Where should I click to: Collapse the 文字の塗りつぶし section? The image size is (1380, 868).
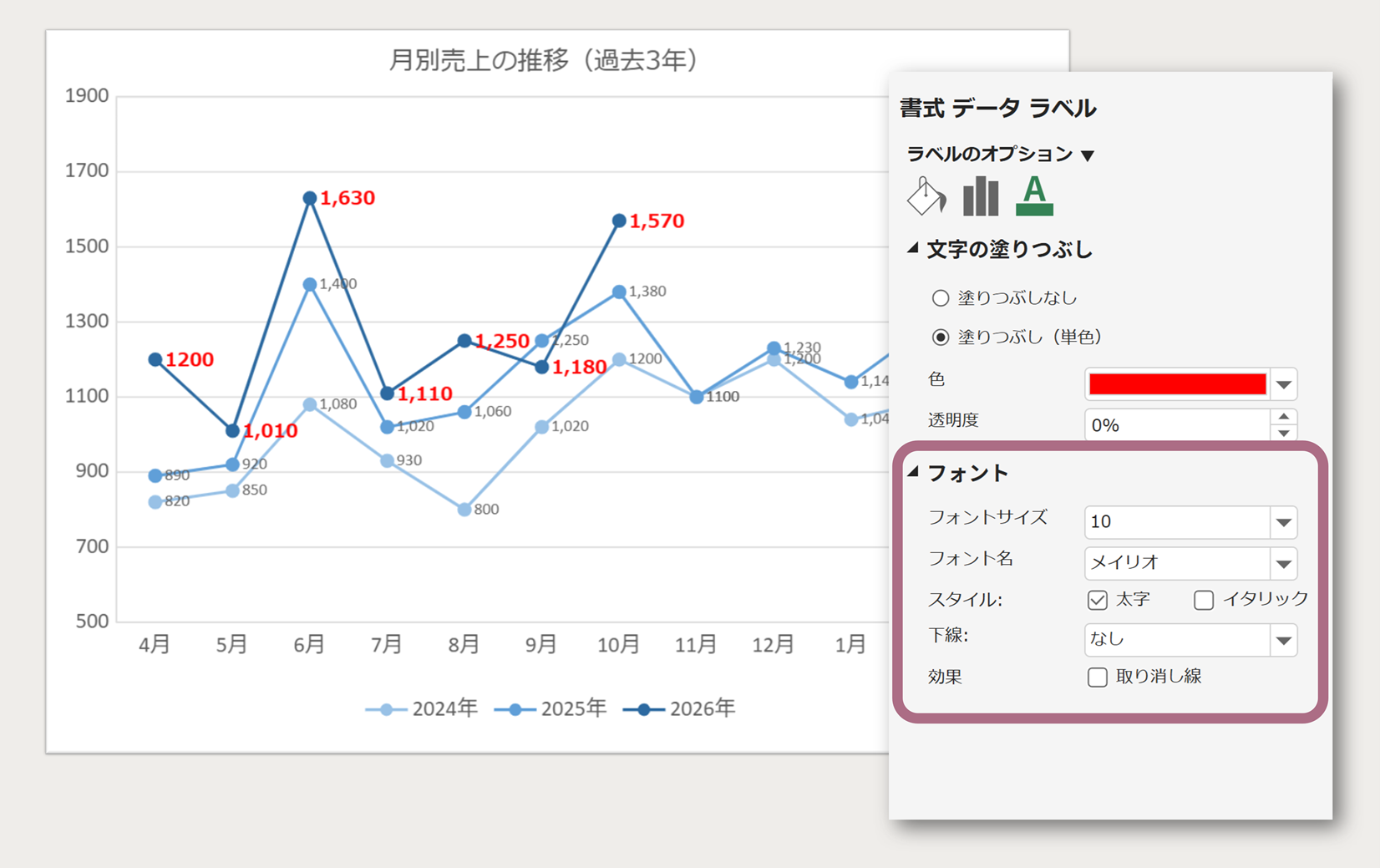(913, 248)
